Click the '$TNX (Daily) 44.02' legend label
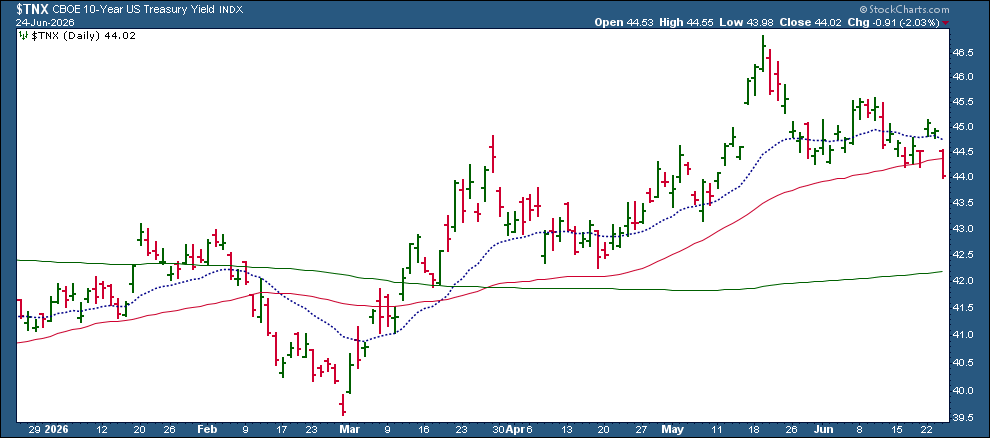990x438 pixels. (x=82, y=36)
